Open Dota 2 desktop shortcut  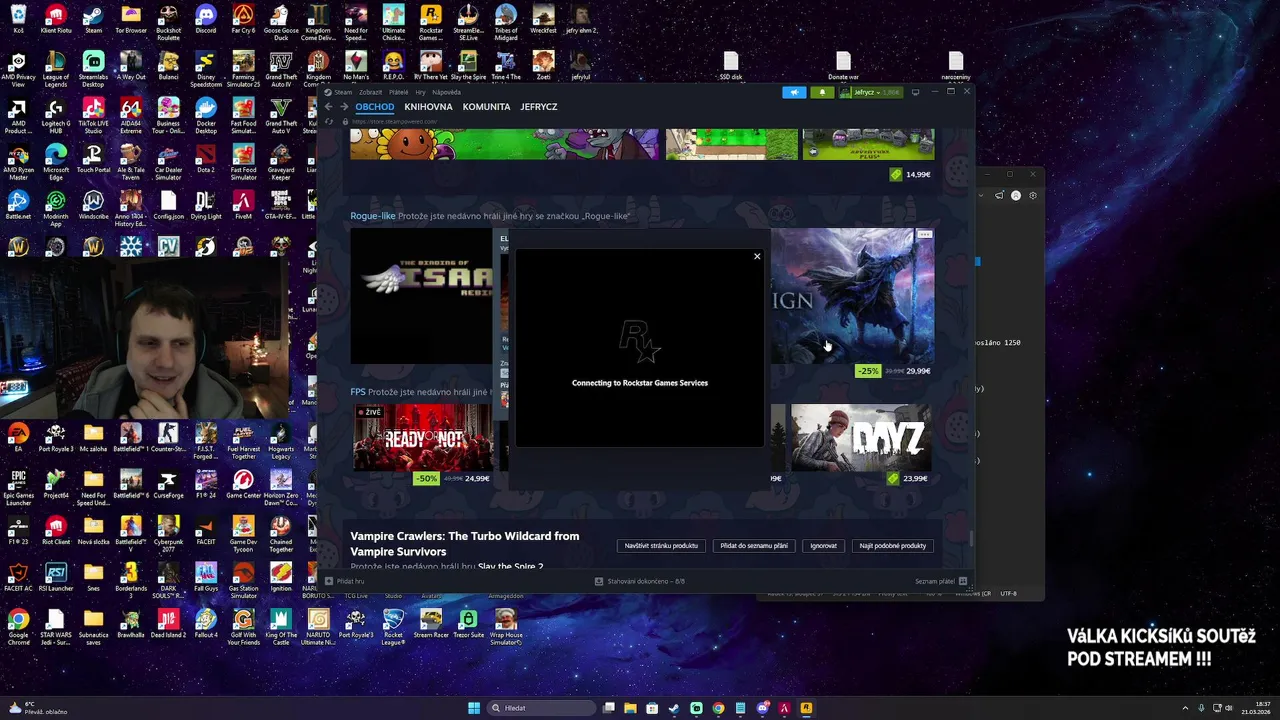206,159
